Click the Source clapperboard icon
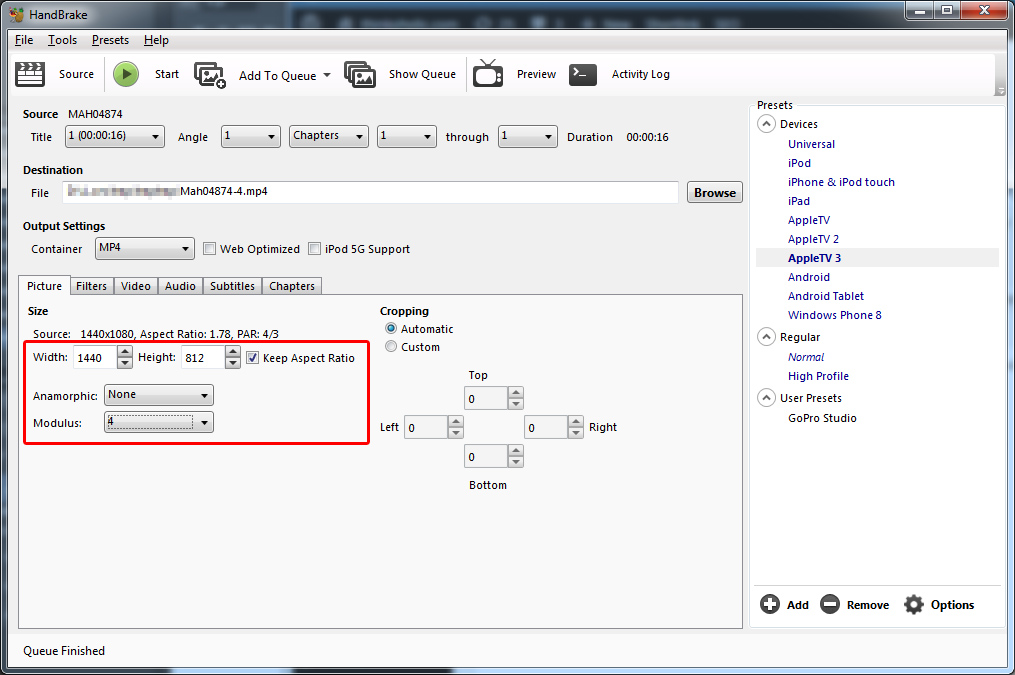 pos(30,74)
